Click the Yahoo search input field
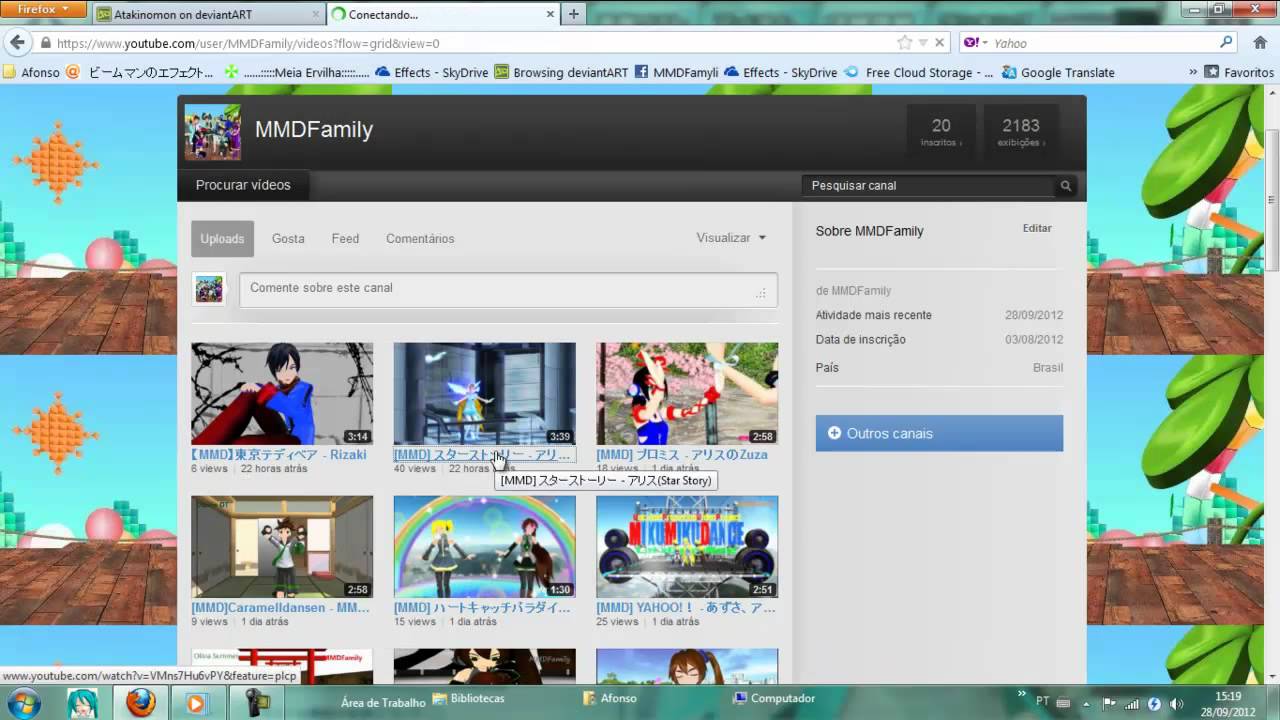The image size is (1280, 720). (x=1105, y=43)
